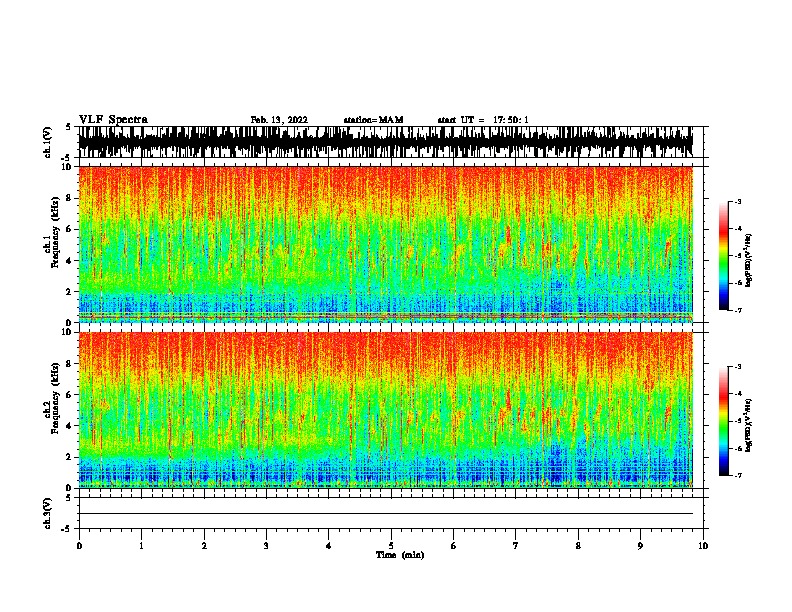This screenshot has height=612, width=792.
Task: Click the "VLF Spectra" title text
Action: point(113,120)
